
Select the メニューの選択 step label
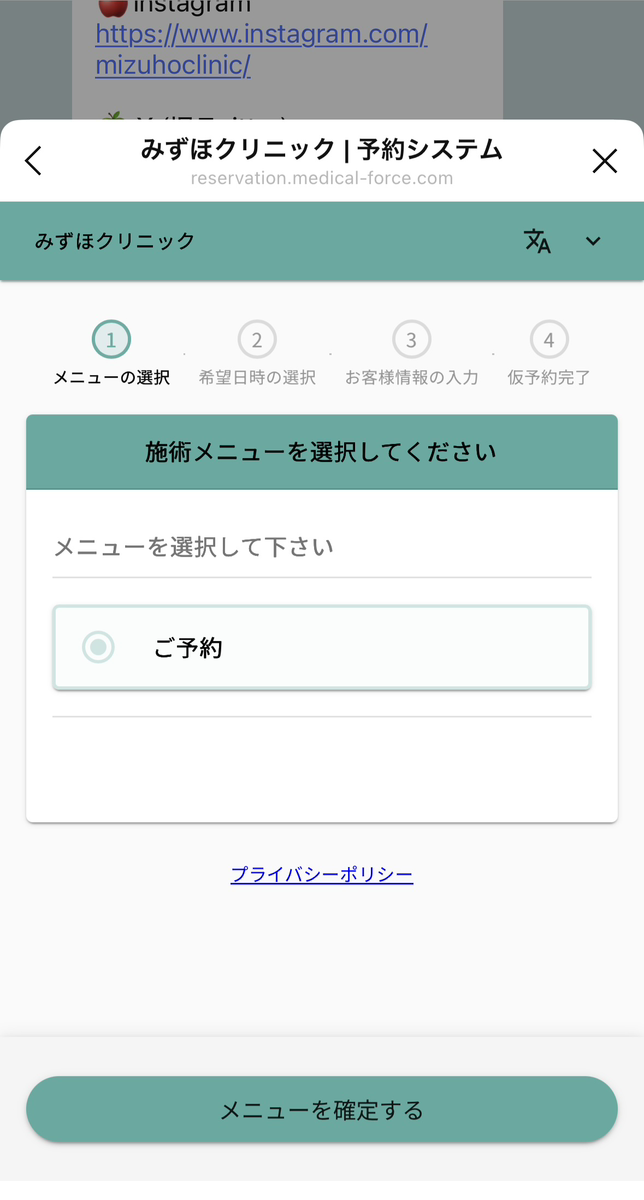111,378
